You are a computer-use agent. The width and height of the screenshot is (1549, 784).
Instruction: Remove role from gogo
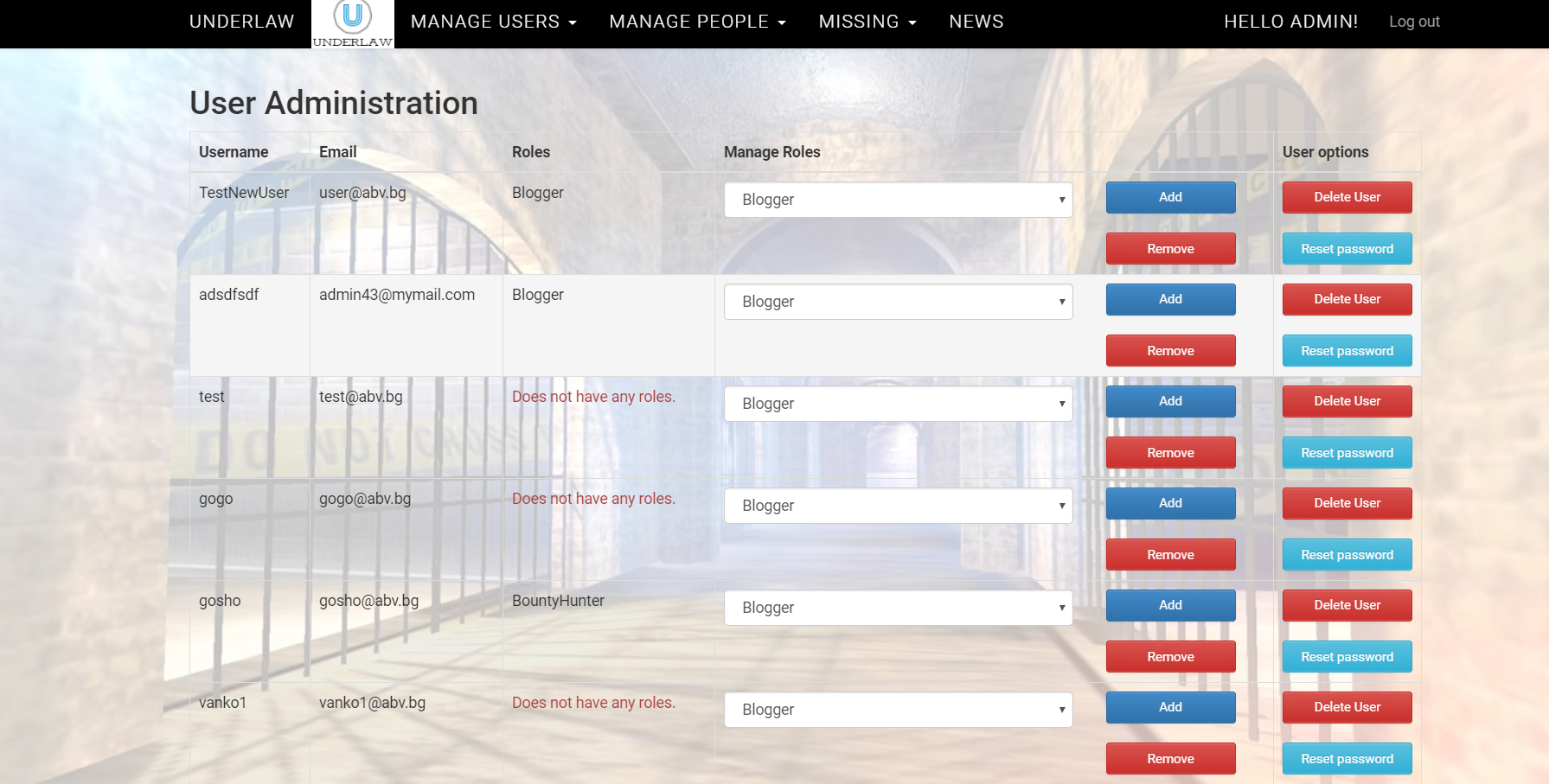[1170, 555]
